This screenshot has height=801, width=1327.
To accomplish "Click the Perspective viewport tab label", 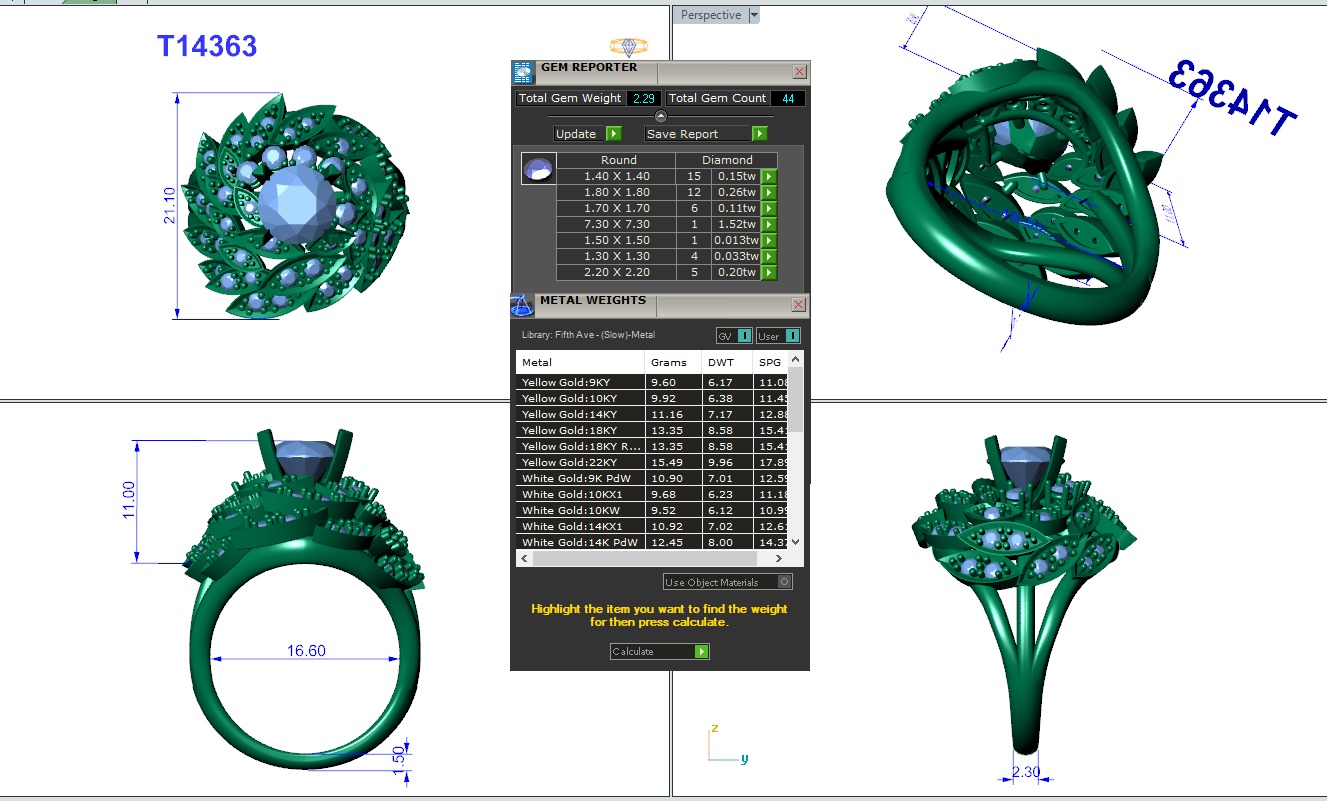I will coord(710,15).
